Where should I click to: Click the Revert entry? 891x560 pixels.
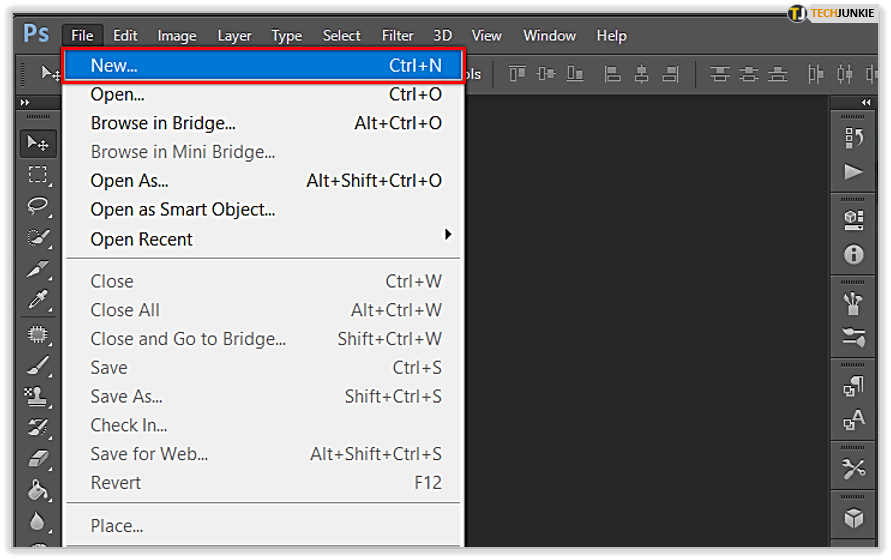pos(264,483)
